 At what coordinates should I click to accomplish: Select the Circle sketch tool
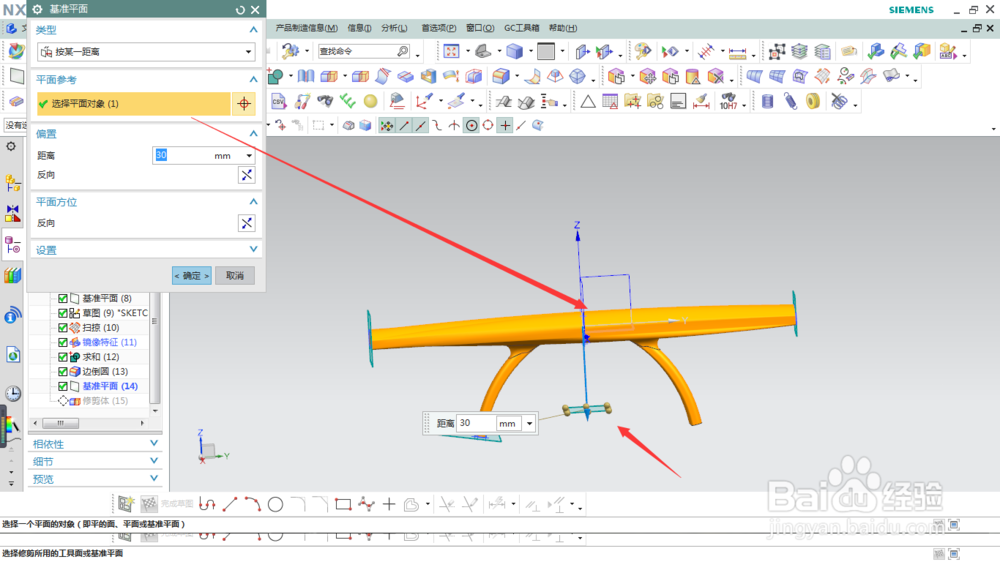click(275, 505)
